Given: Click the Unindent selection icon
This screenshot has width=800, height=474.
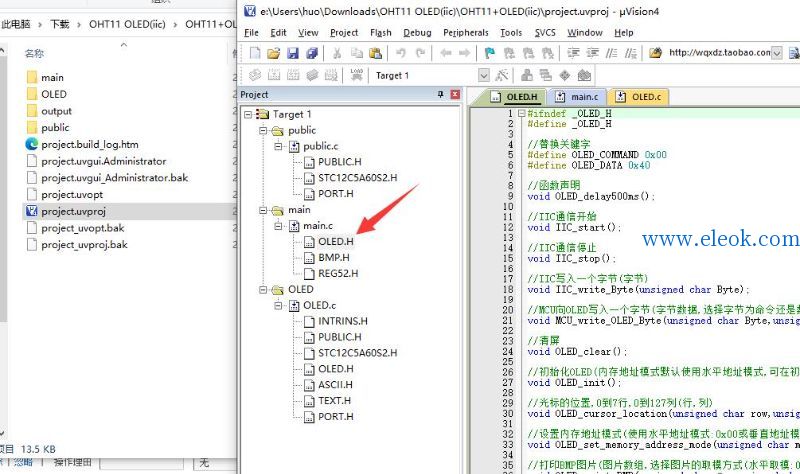Looking at the screenshot, I should [592, 53].
